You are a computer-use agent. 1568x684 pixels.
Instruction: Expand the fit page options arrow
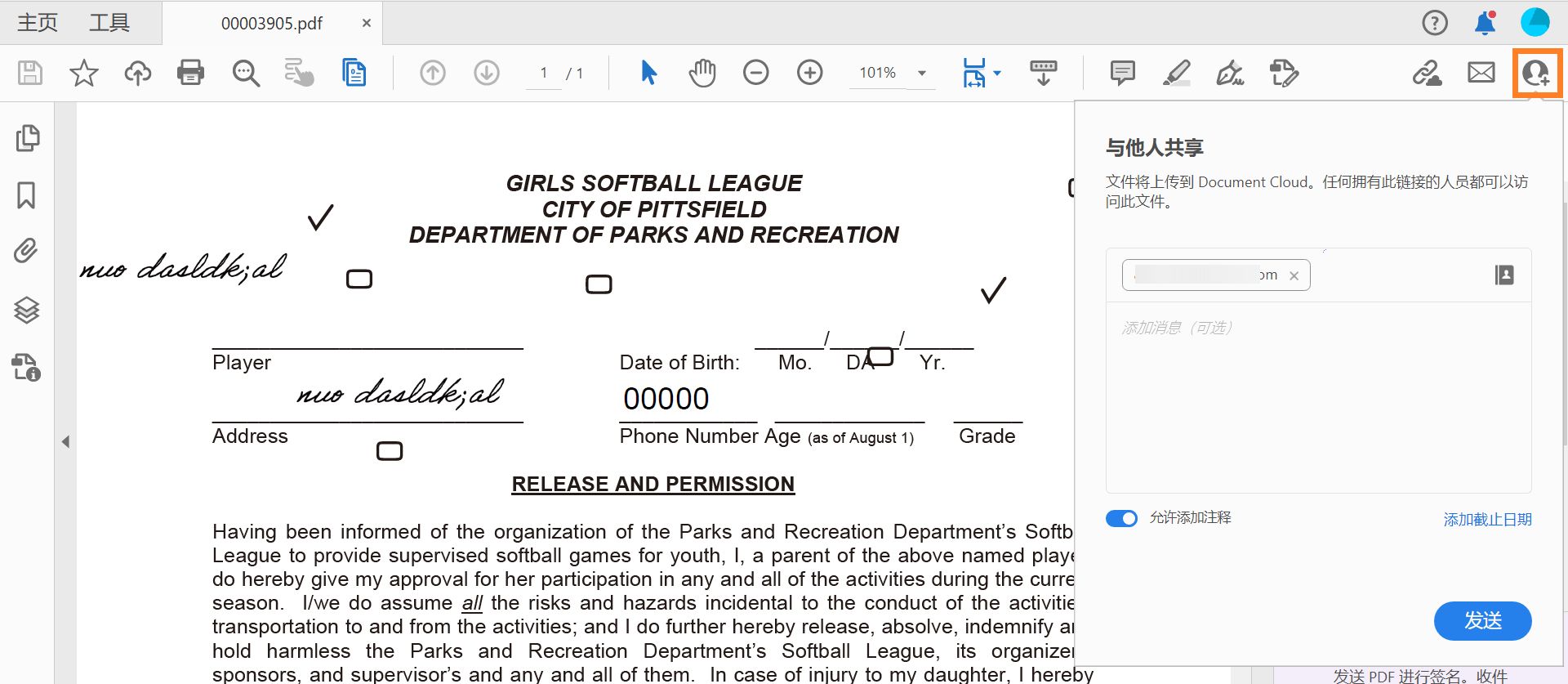[997, 73]
